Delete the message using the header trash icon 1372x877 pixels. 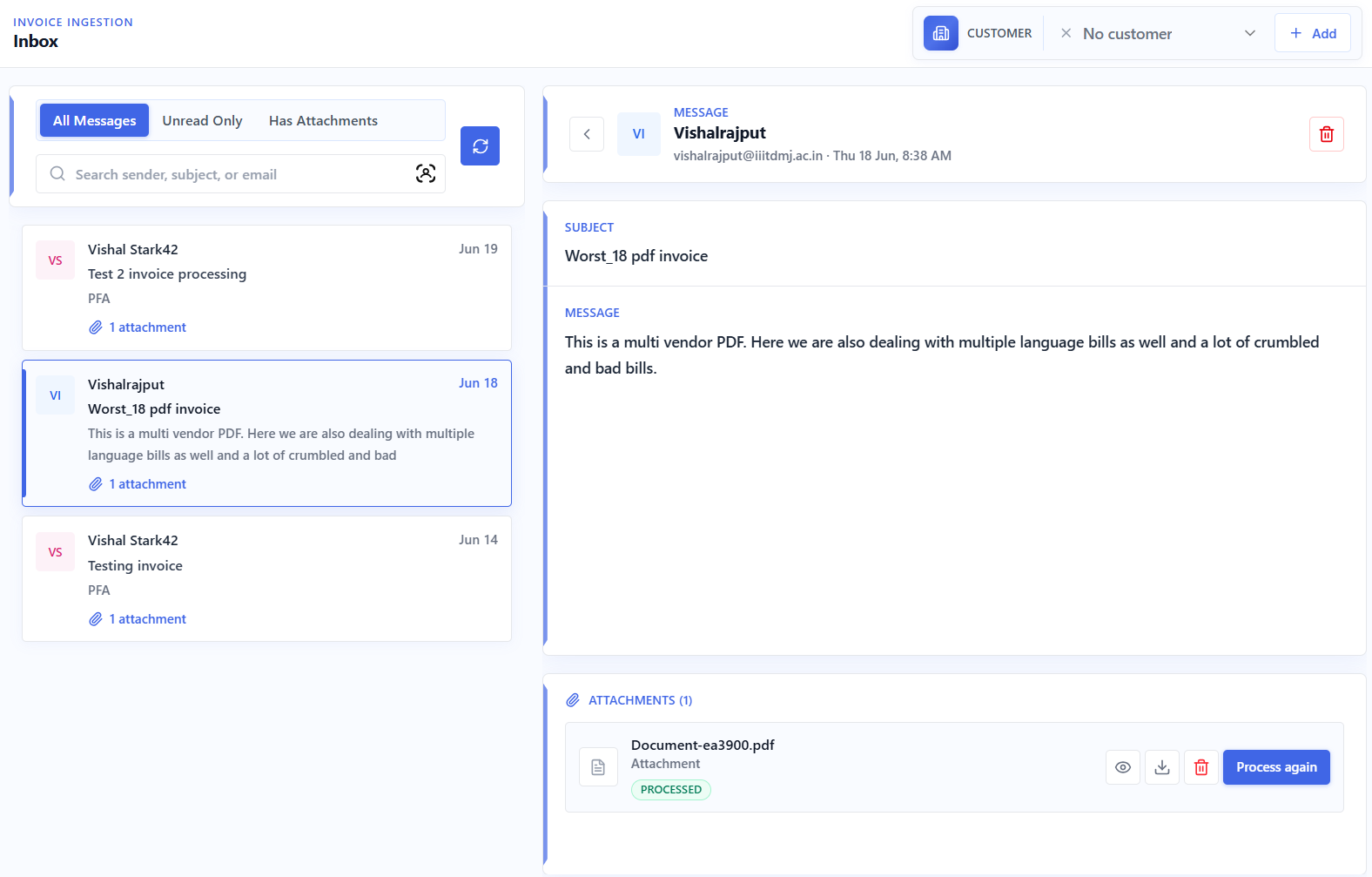click(1327, 134)
